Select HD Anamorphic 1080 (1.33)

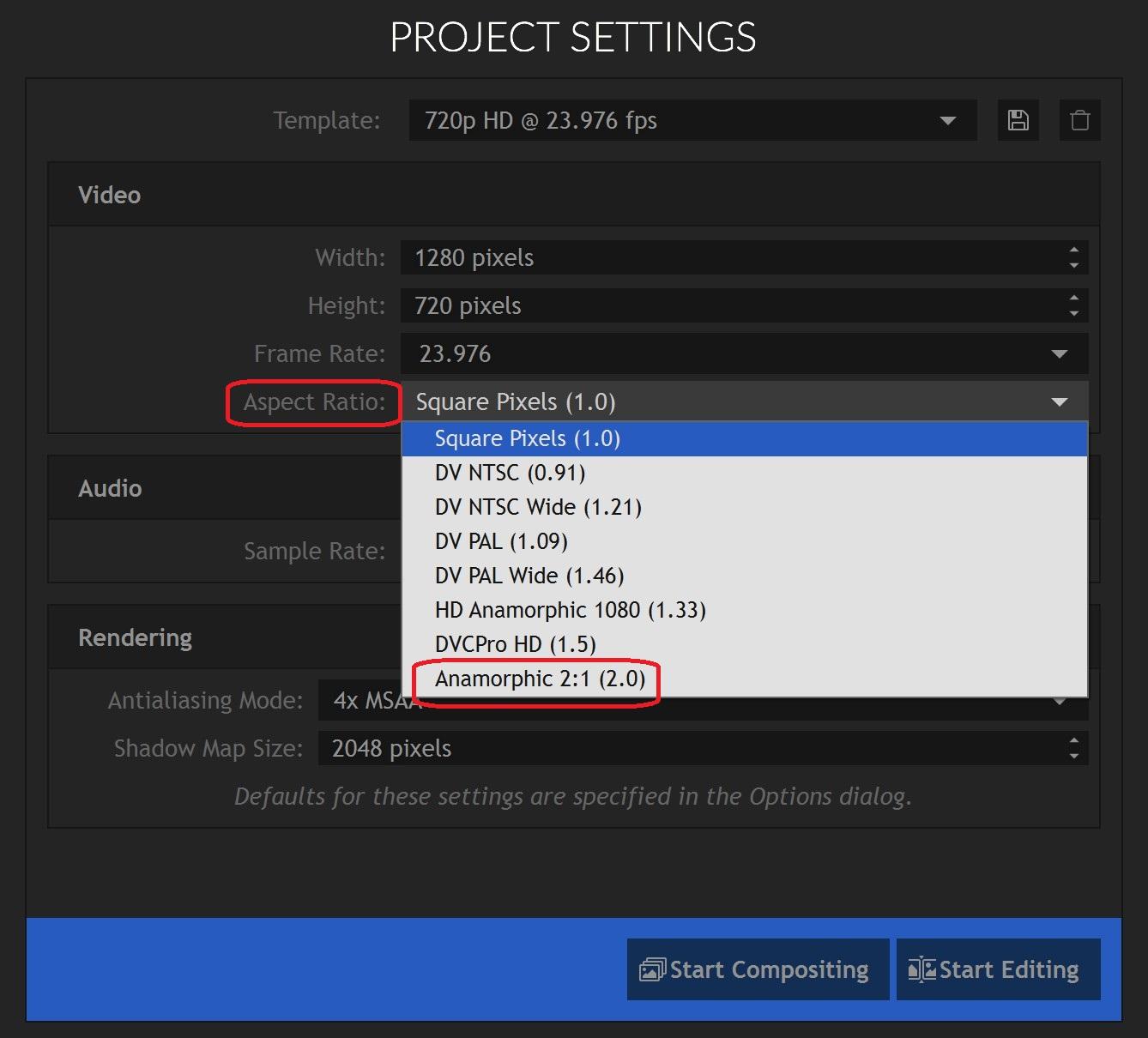tap(570, 610)
